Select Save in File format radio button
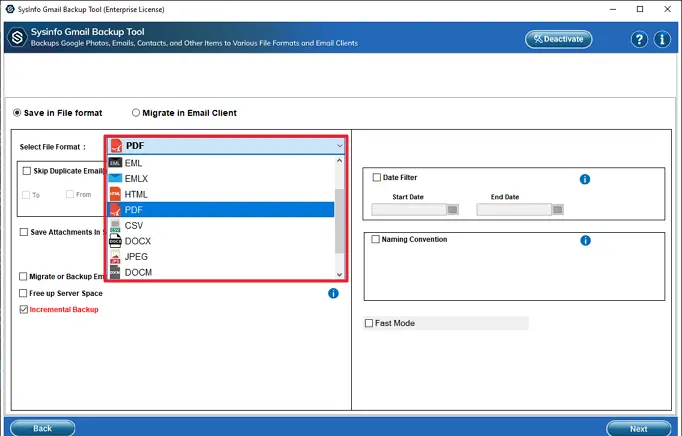The width and height of the screenshot is (682, 436). pos(17,113)
